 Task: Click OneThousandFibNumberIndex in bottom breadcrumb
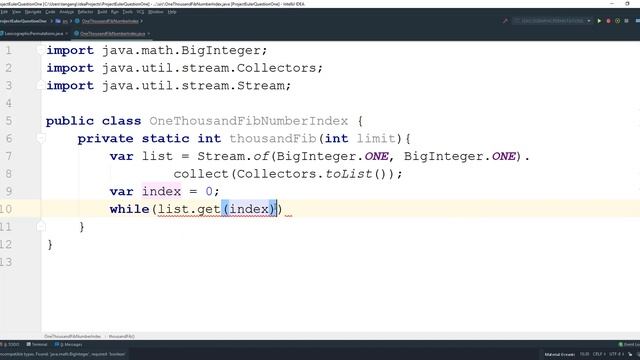pyautogui.click(x=72, y=337)
